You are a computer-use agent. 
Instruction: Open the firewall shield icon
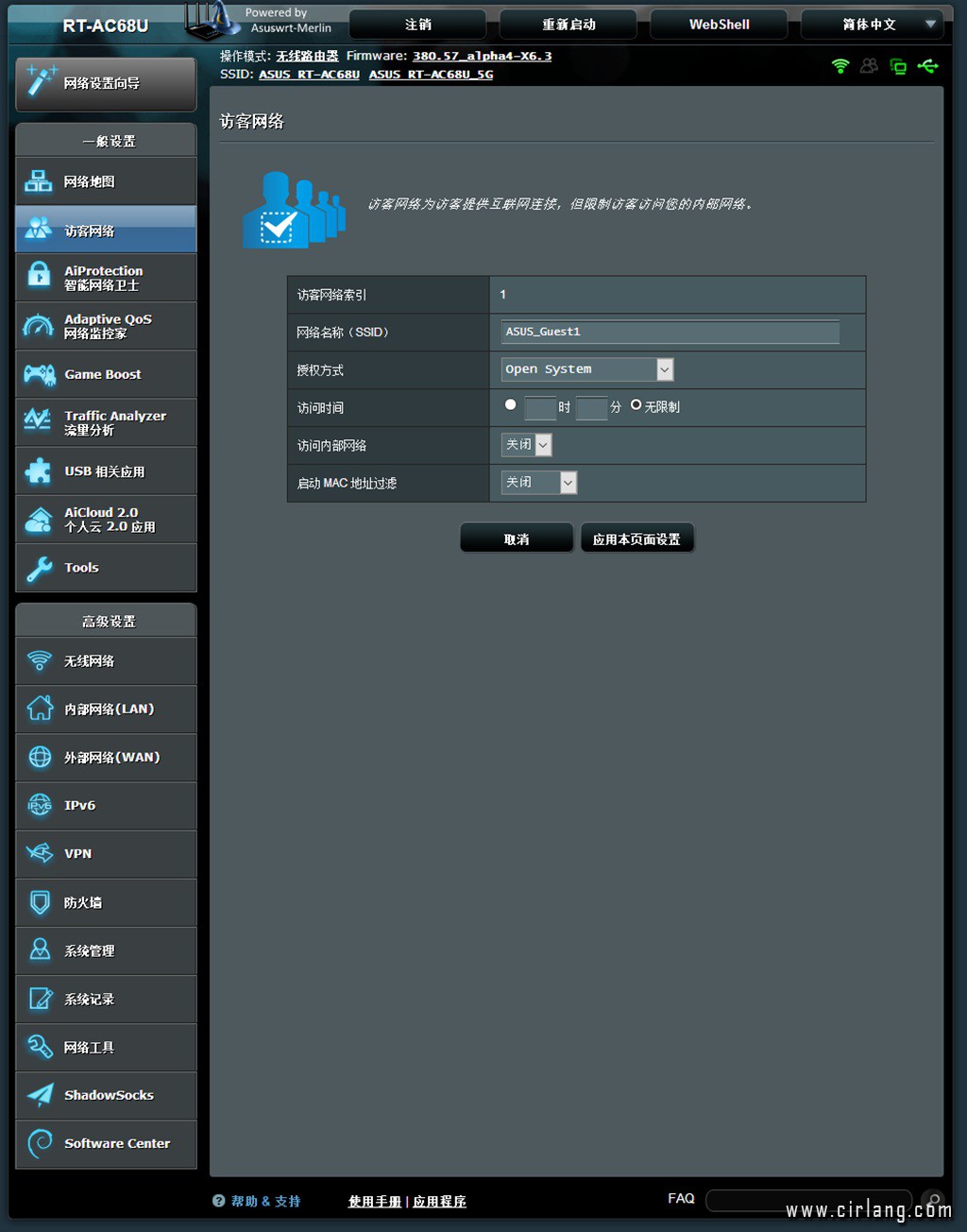click(40, 902)
